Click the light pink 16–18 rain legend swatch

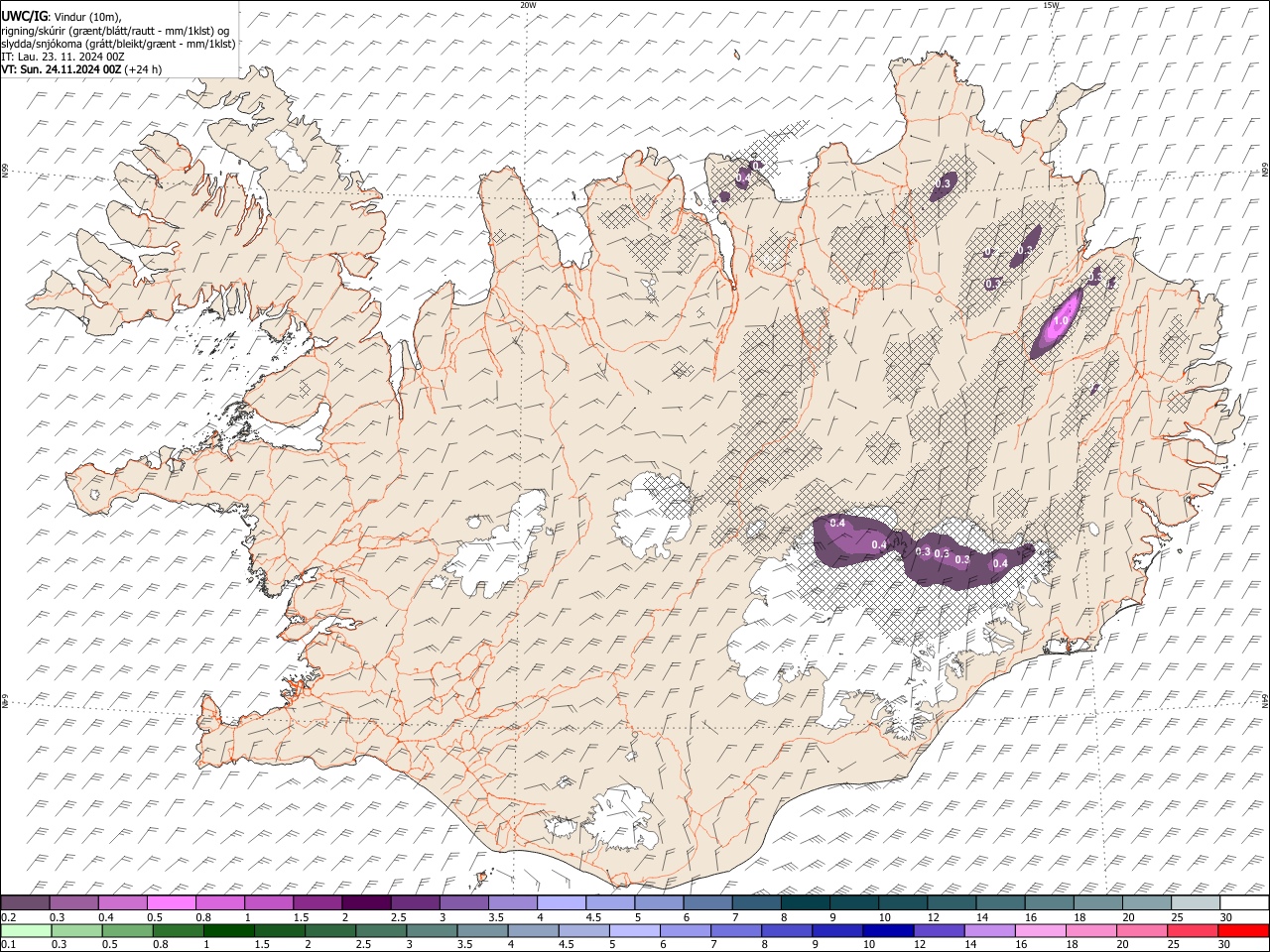click(1041, 930)
